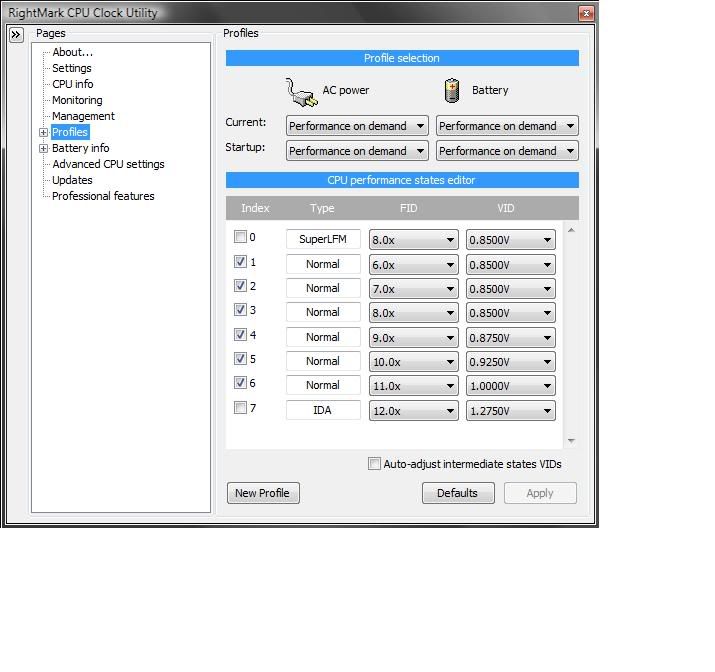Click the Battery icon
The height and width of the screenshot is (672, 715).
click(x=452, y=90)
